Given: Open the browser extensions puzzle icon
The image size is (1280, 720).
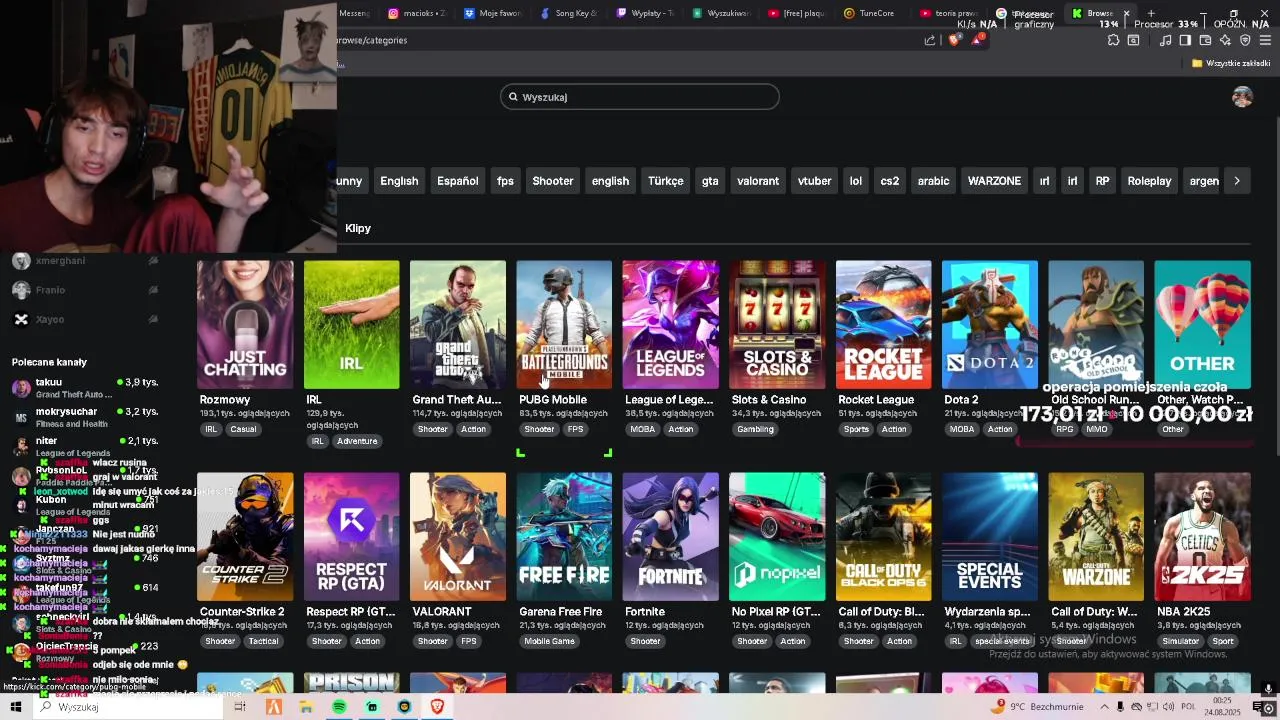Looking at the screenshot, I should pyautogui.click(x=1113, y=40).
